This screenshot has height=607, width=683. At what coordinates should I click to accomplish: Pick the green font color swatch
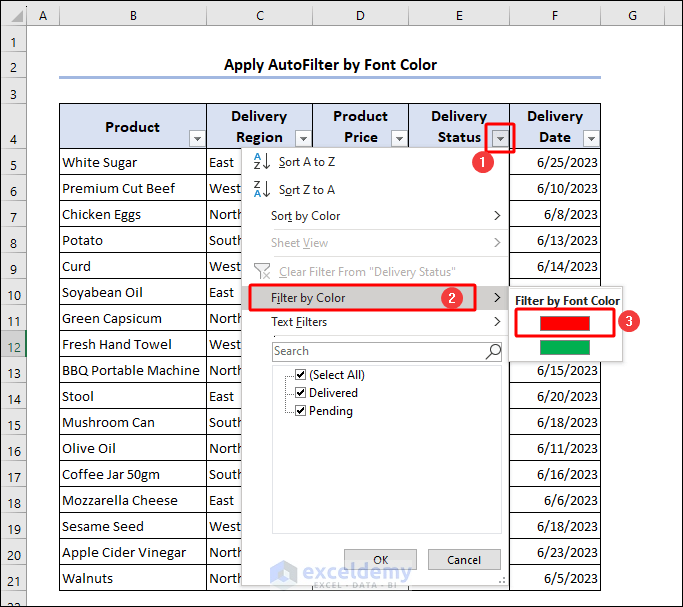[x=565, y=347]
